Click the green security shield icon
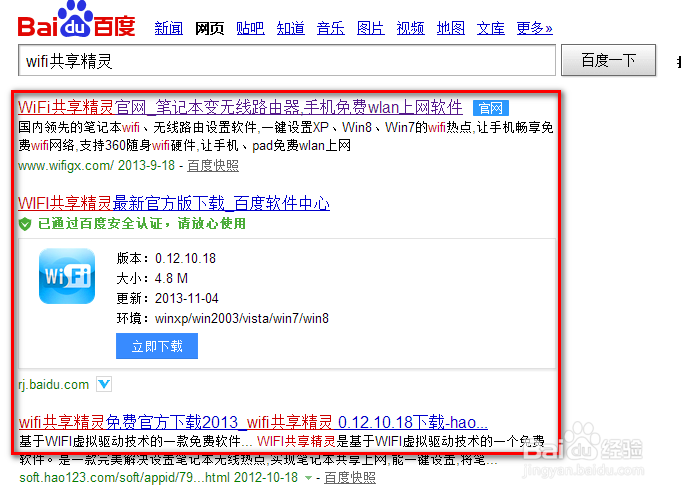The width and height of the screenshot is (681, 495). coord(25,224)
